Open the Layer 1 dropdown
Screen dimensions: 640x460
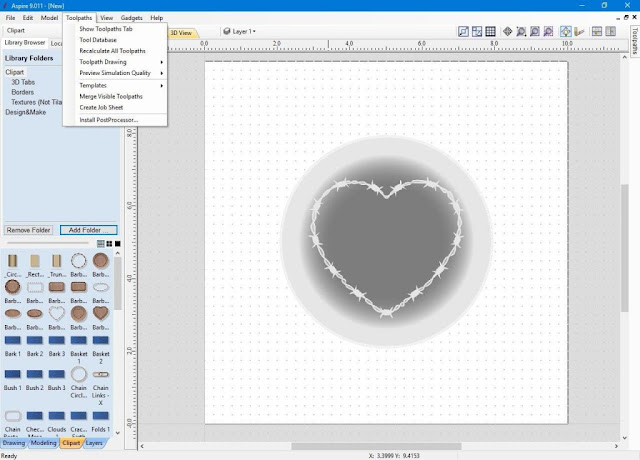click(244, 31)
